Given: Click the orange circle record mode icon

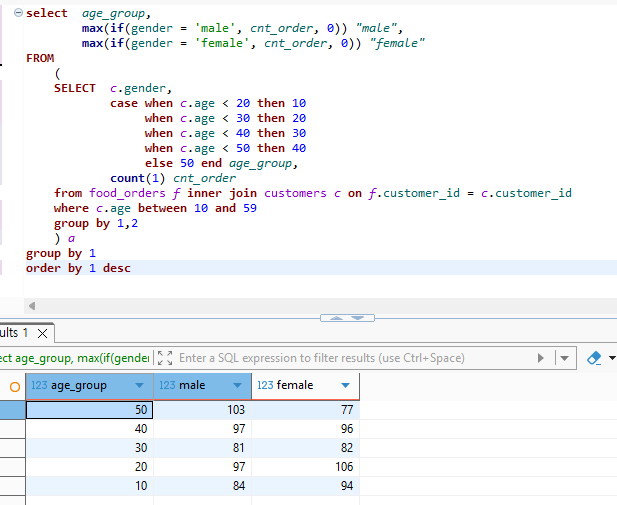Looking at the screenshot, I should (15, 387).
